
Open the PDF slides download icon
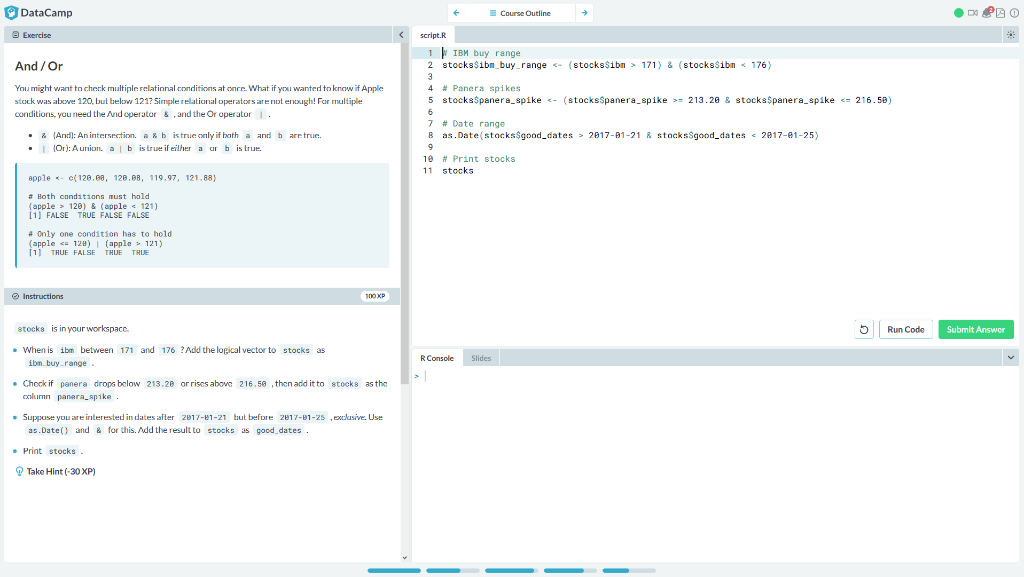pos(1000,13)
